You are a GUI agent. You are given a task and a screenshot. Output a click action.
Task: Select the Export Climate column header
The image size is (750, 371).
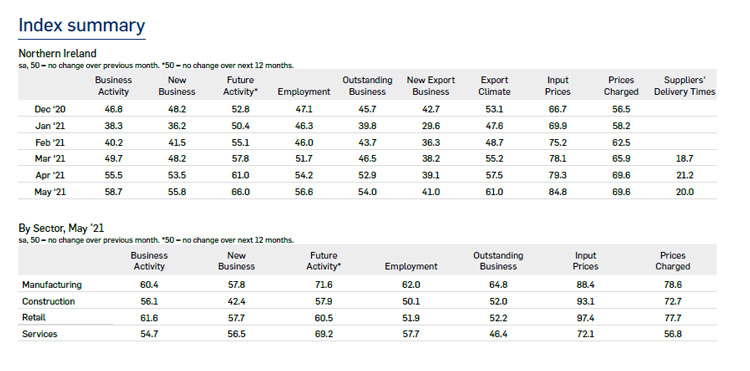click(494, 86)
